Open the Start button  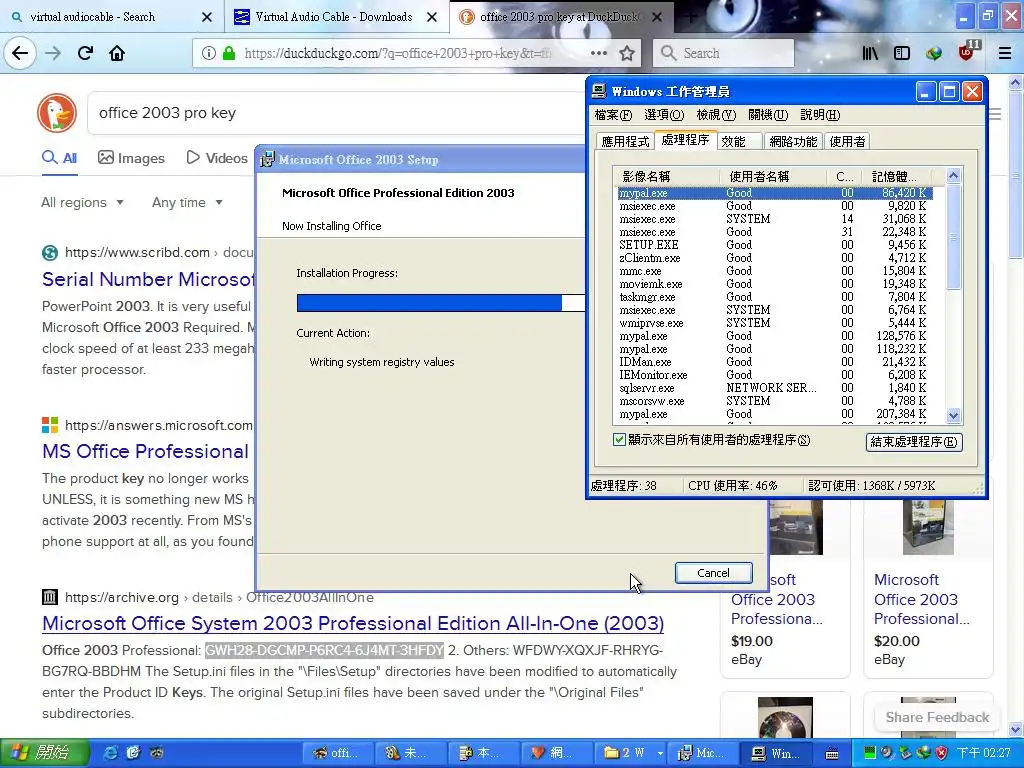click(x=43, y=753)
